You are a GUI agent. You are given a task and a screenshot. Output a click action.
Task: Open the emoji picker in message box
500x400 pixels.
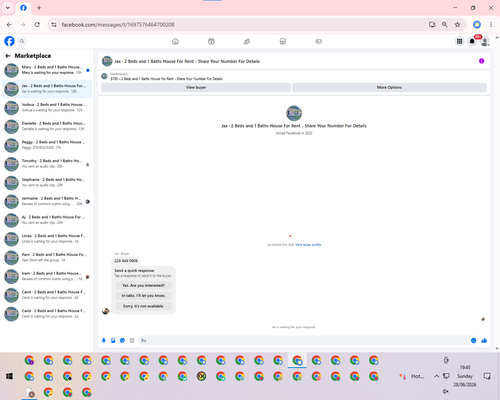point(473,340)
